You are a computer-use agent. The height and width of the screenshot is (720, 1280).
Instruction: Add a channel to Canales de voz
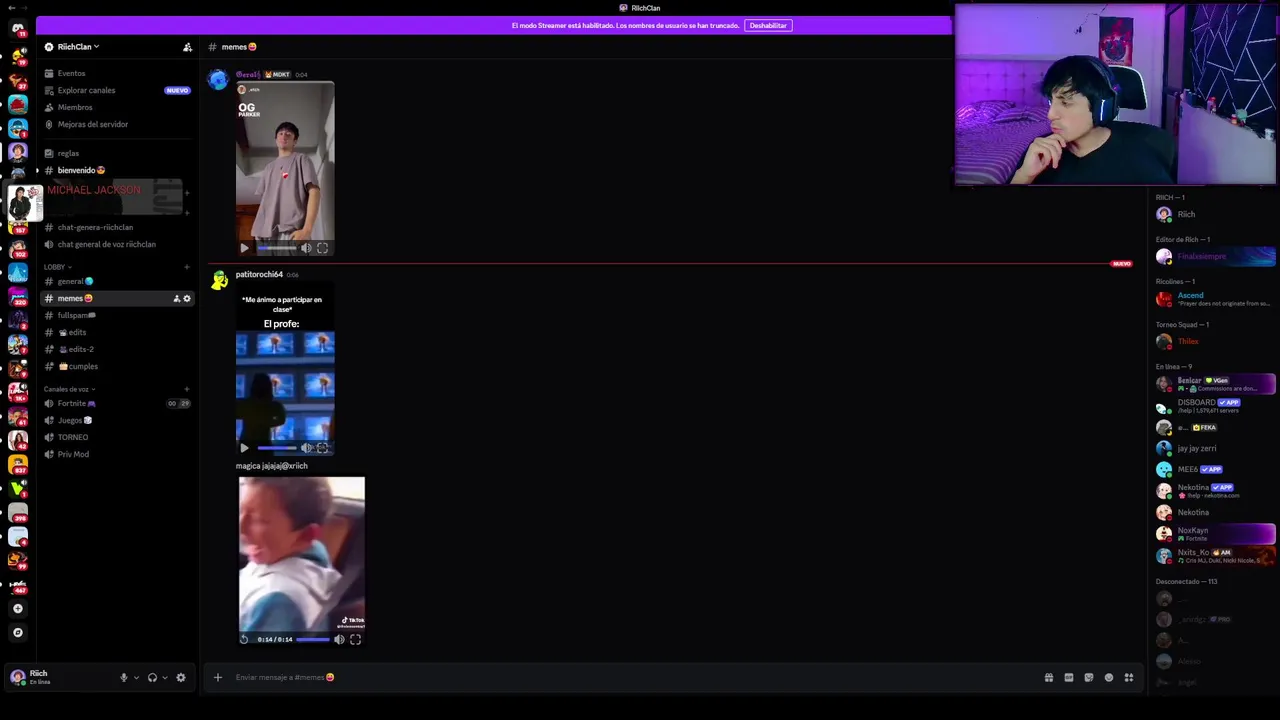click(187, 389)
